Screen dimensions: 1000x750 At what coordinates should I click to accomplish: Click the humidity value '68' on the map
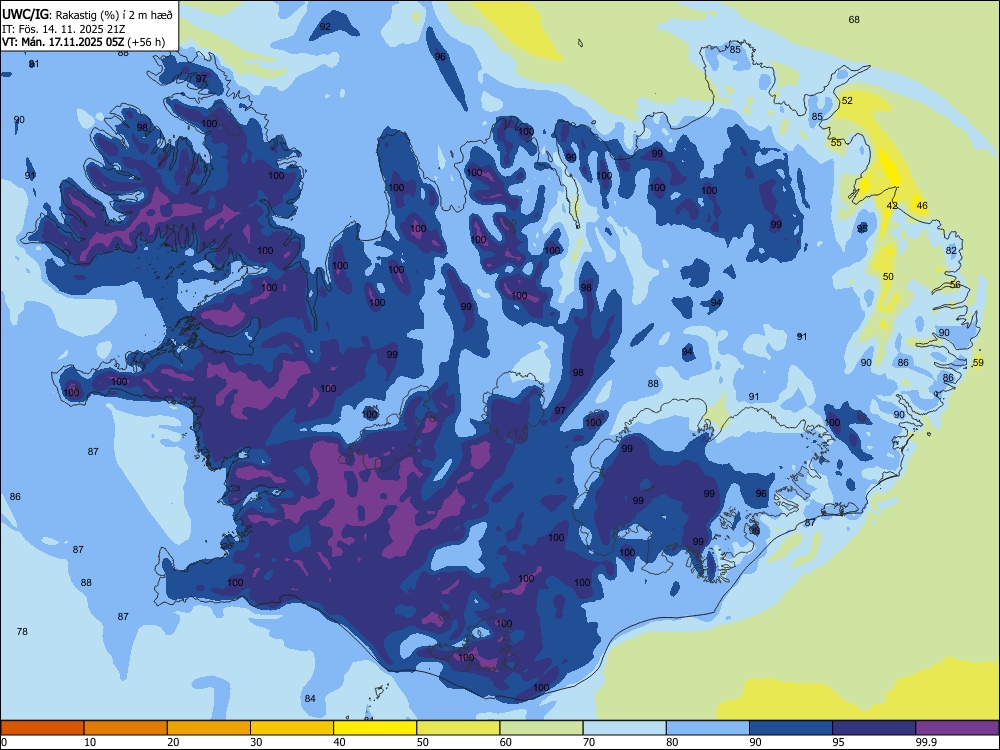[x=854, y=20]
